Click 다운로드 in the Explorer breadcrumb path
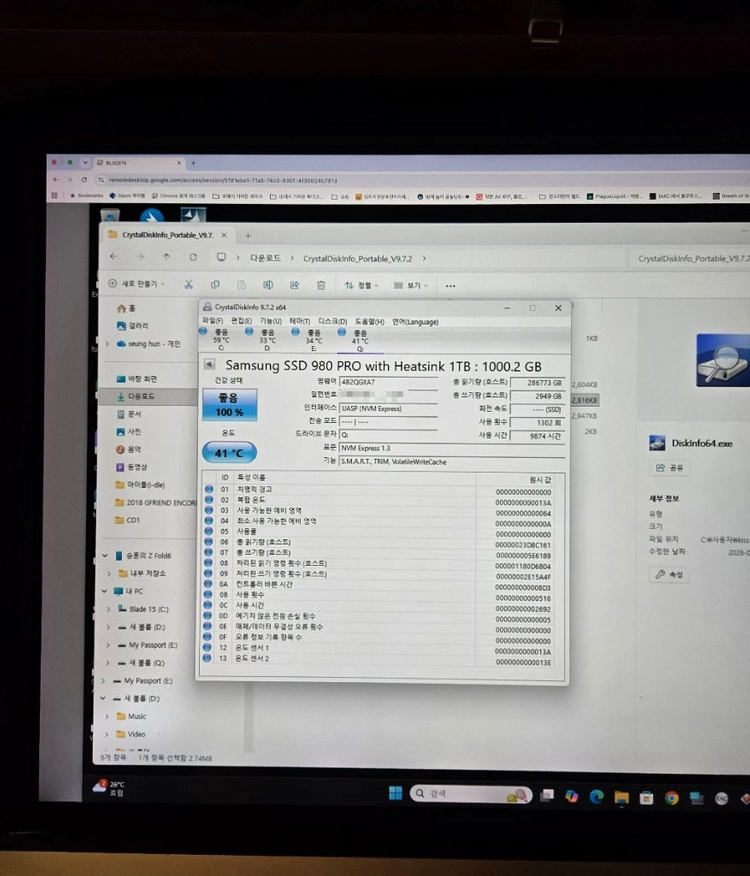 click(x=265, y=258)
